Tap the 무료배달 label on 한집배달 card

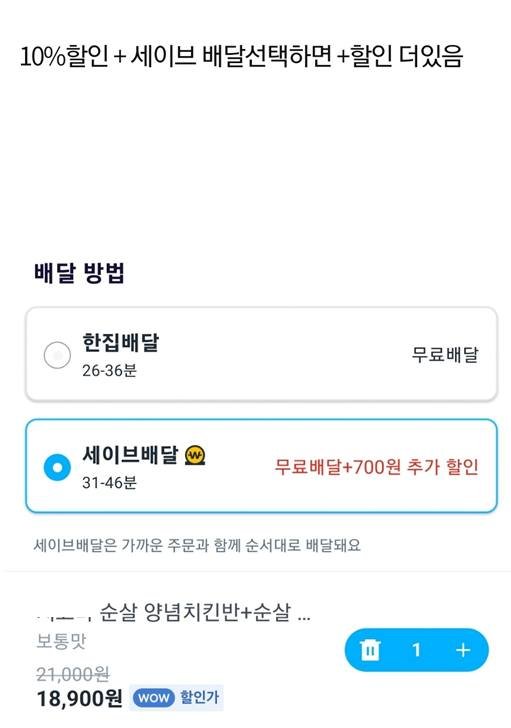coord(445,355)
